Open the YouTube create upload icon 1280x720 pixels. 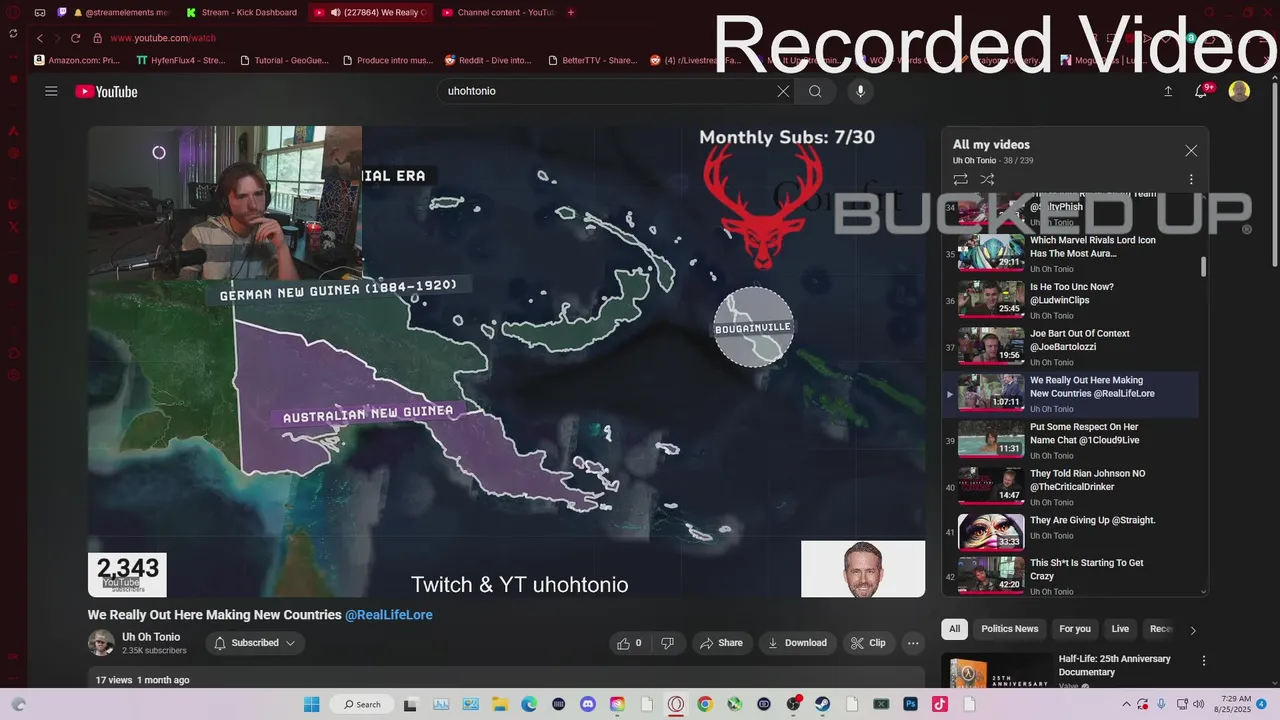click(1168, 91)
